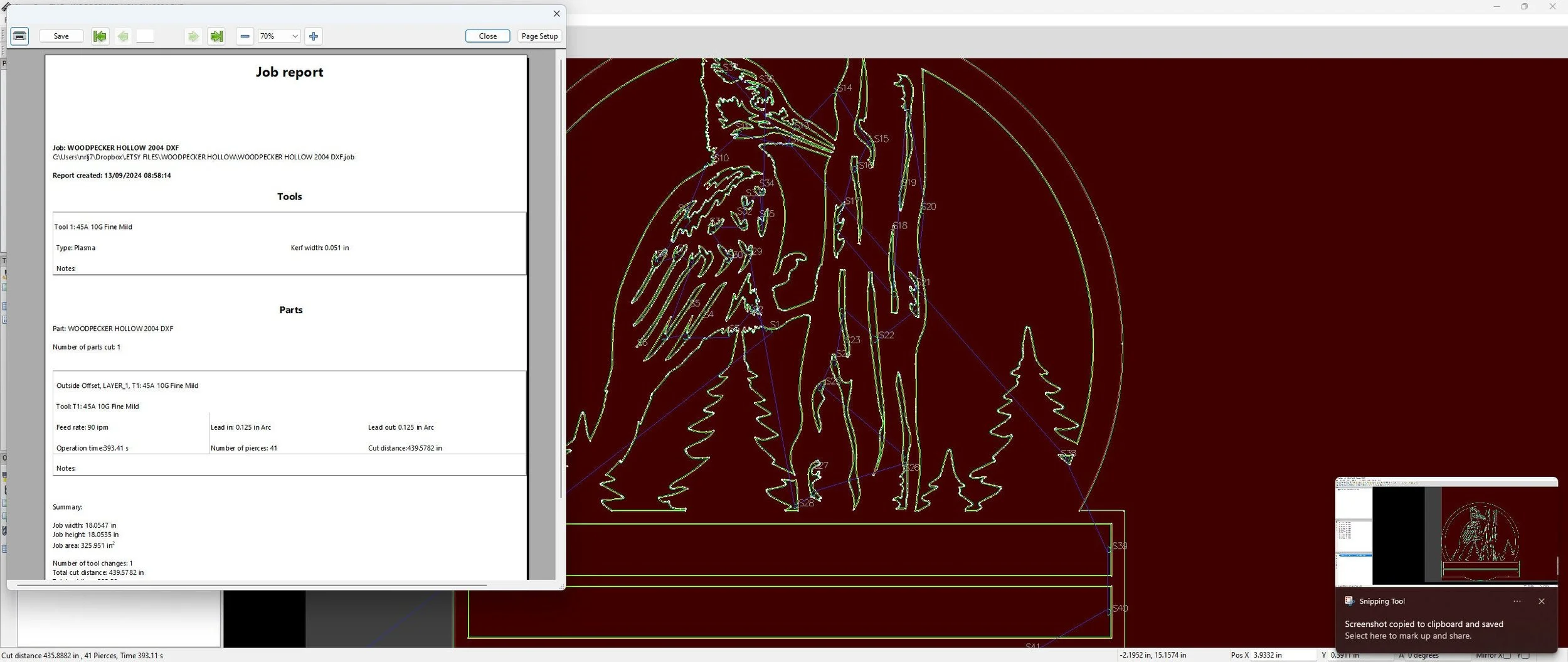Click 'Lead out: 0.125 in Arc' cell
Viewport: 1568px width, 662px height.
point(401,427)
